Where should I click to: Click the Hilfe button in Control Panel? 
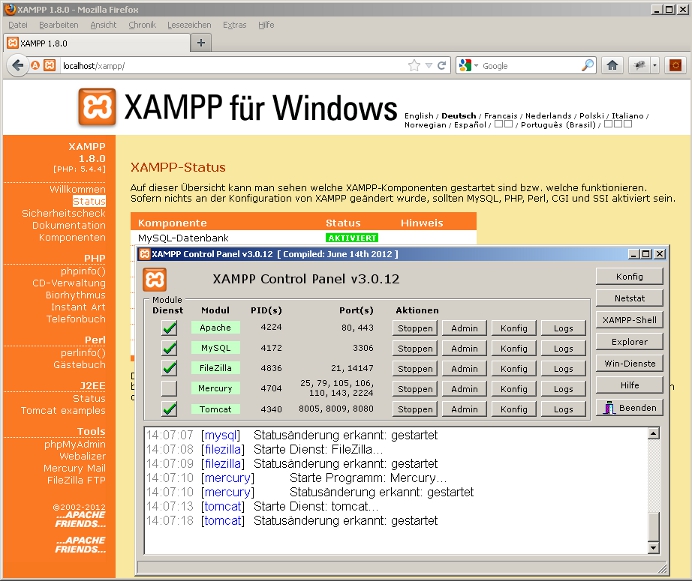(629, 385)
